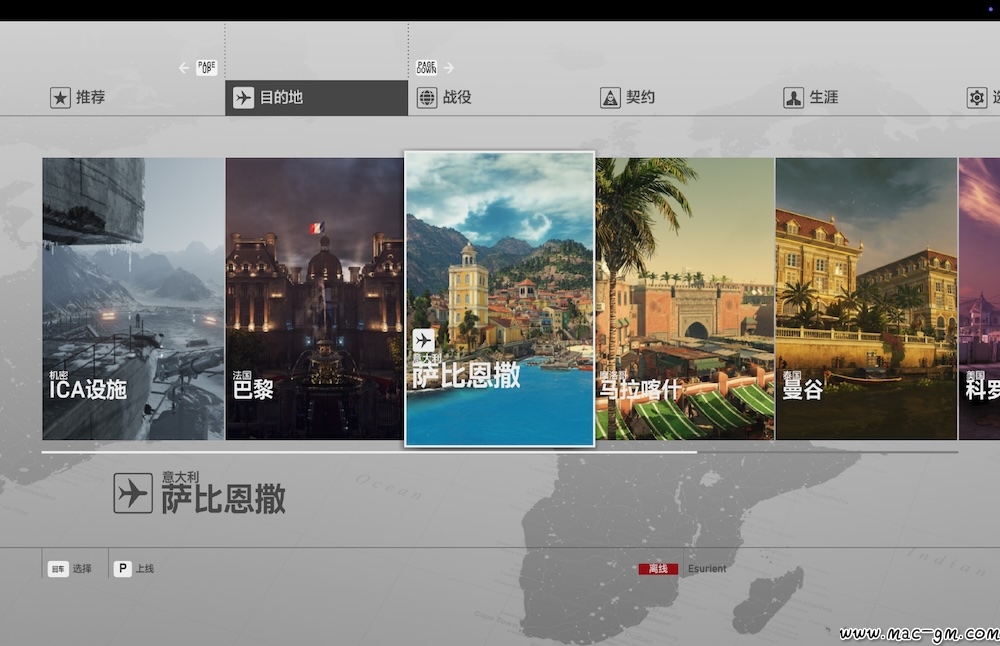
Task: Open the 战役 tab
Action: coord(444,98)
